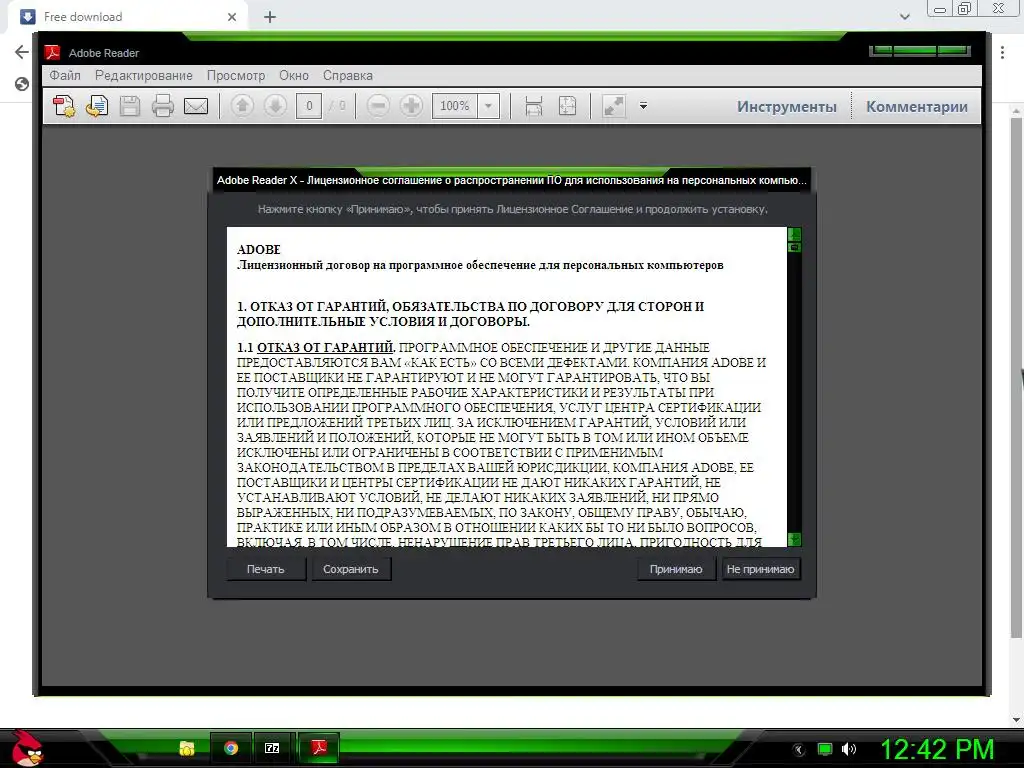Viewport: 1024px width, 768px height.
Task: Accept license with Принимаю button
Action: pyautogui.click(x=676, y=569)
